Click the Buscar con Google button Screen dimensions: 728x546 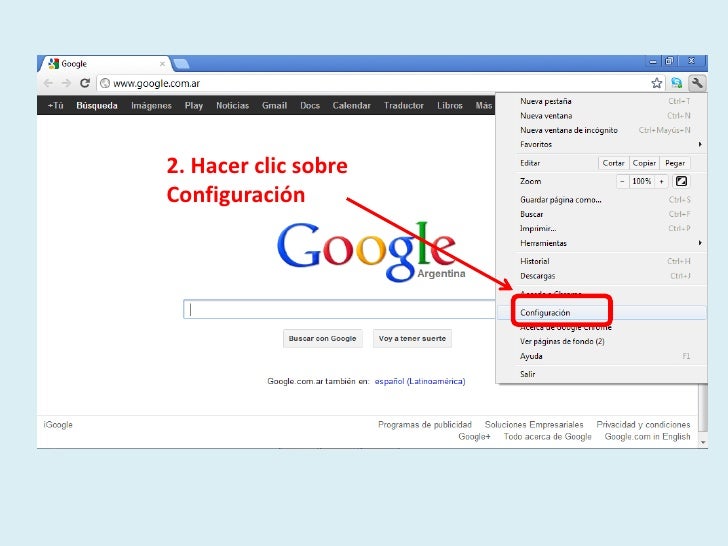click(322, 338)
